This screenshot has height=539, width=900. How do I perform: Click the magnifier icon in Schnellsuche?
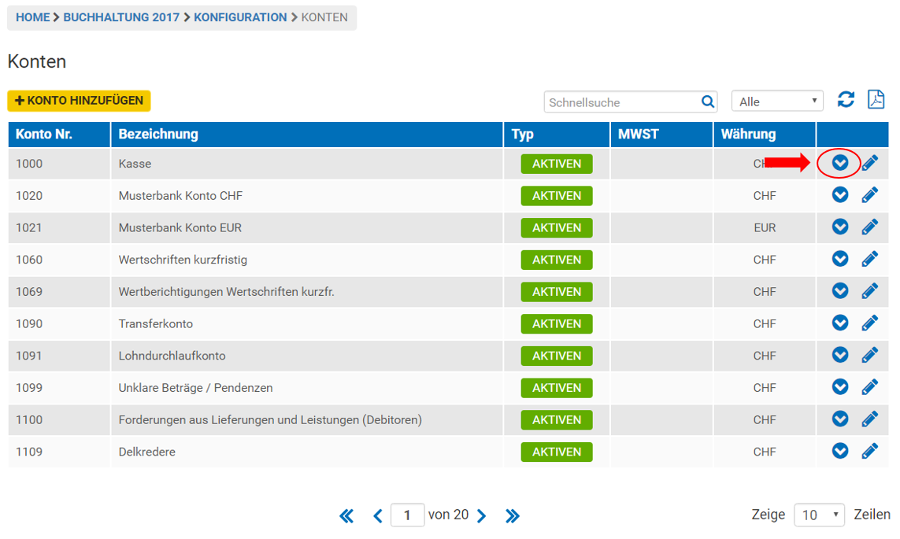[708, 102]
